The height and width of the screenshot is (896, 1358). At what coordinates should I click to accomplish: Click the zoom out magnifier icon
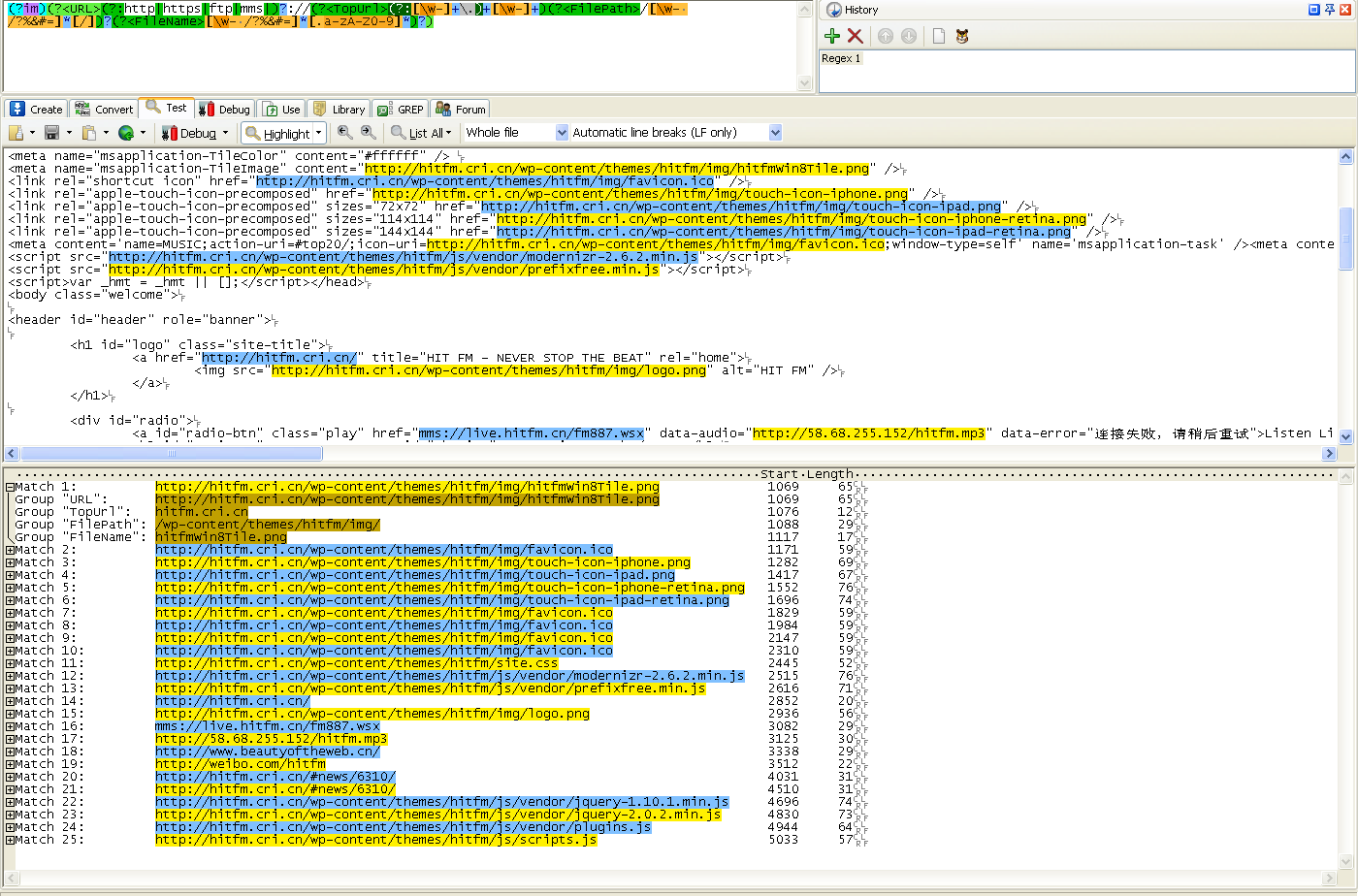(344, 133)
